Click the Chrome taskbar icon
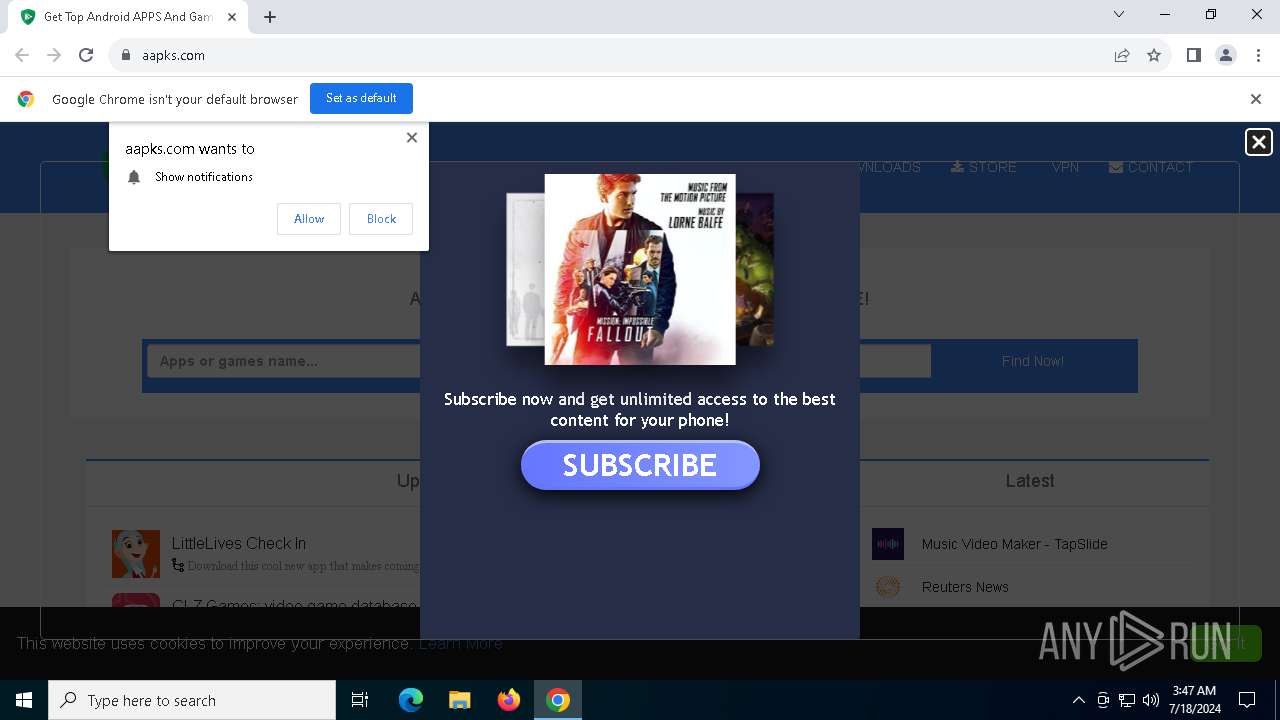Viewport: 1280px width, 720px height. pos(558,700)
